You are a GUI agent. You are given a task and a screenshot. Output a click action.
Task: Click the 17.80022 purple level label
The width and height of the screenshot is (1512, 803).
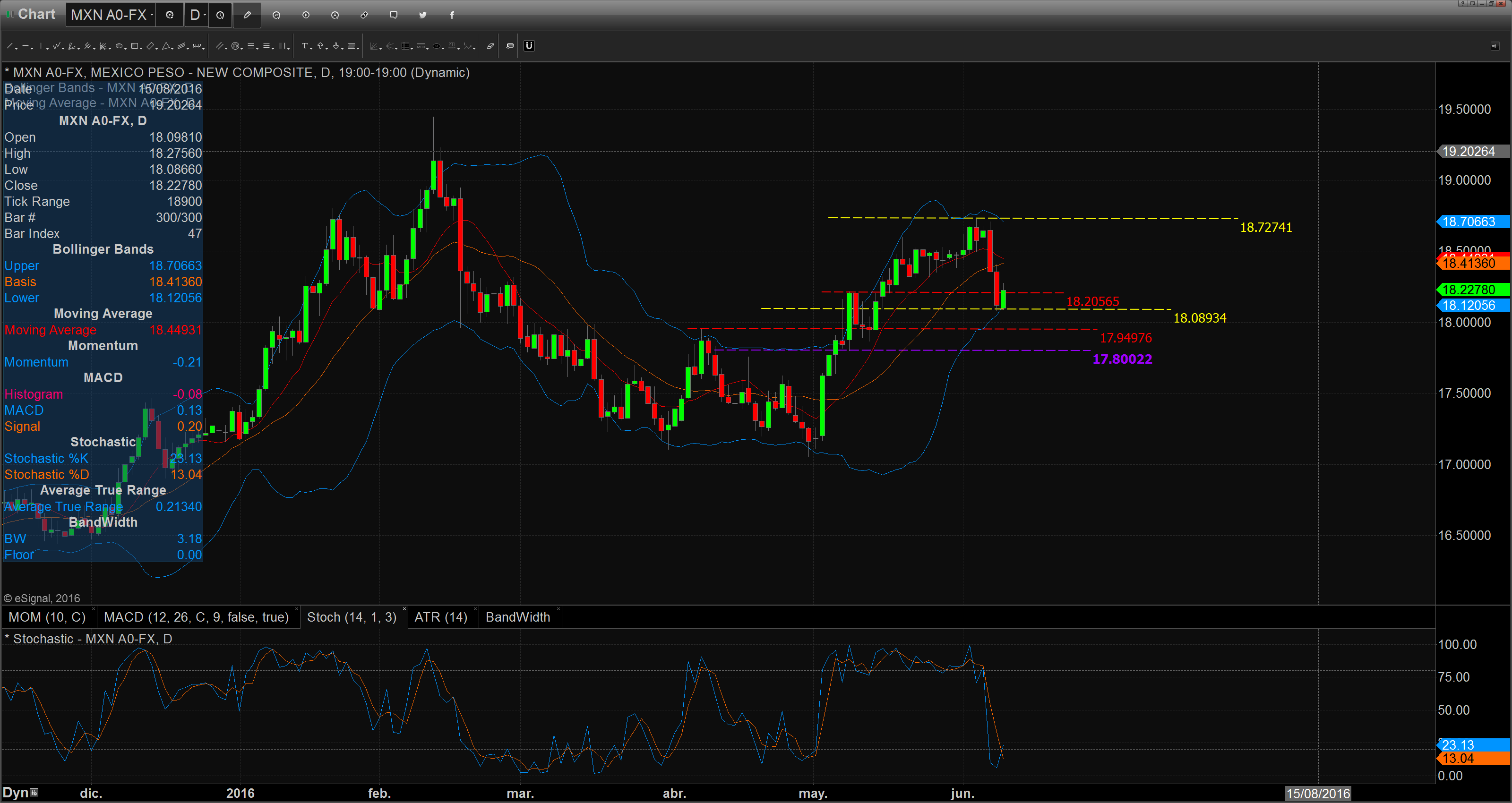pos(1122,359)
